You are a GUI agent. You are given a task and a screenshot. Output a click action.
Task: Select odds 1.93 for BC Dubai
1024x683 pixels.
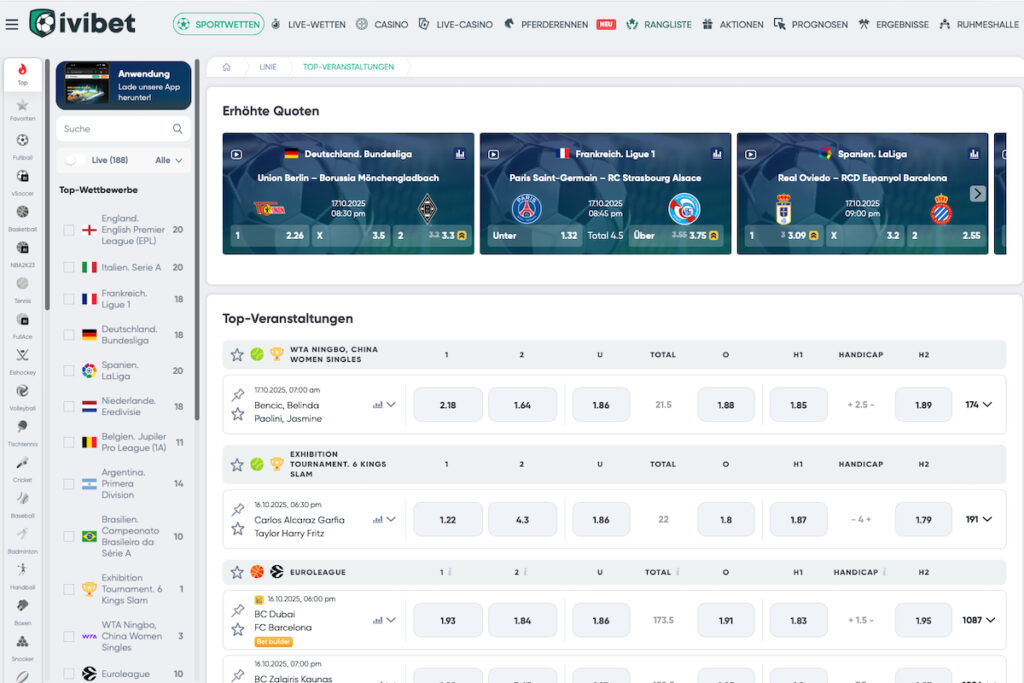click(448, 620)
